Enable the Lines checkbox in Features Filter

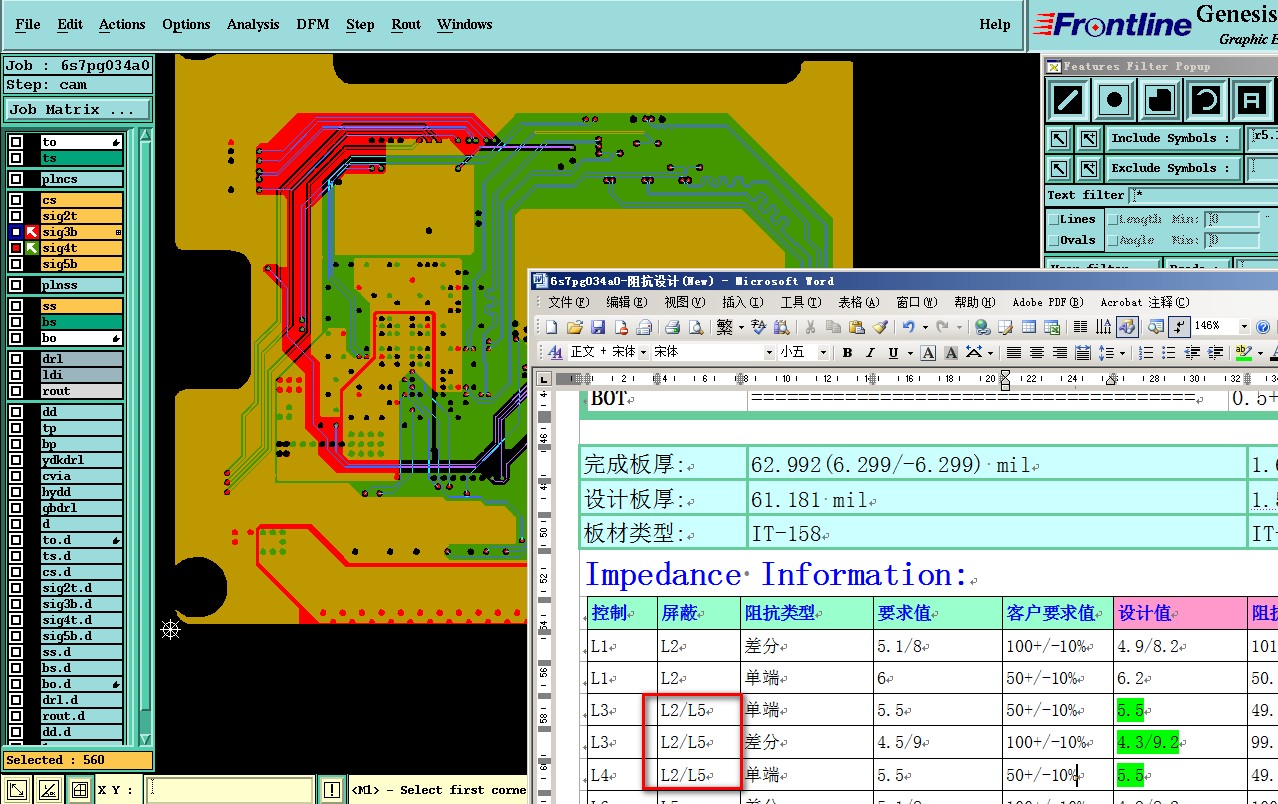pyautogui.click(x=1054, y=219)
